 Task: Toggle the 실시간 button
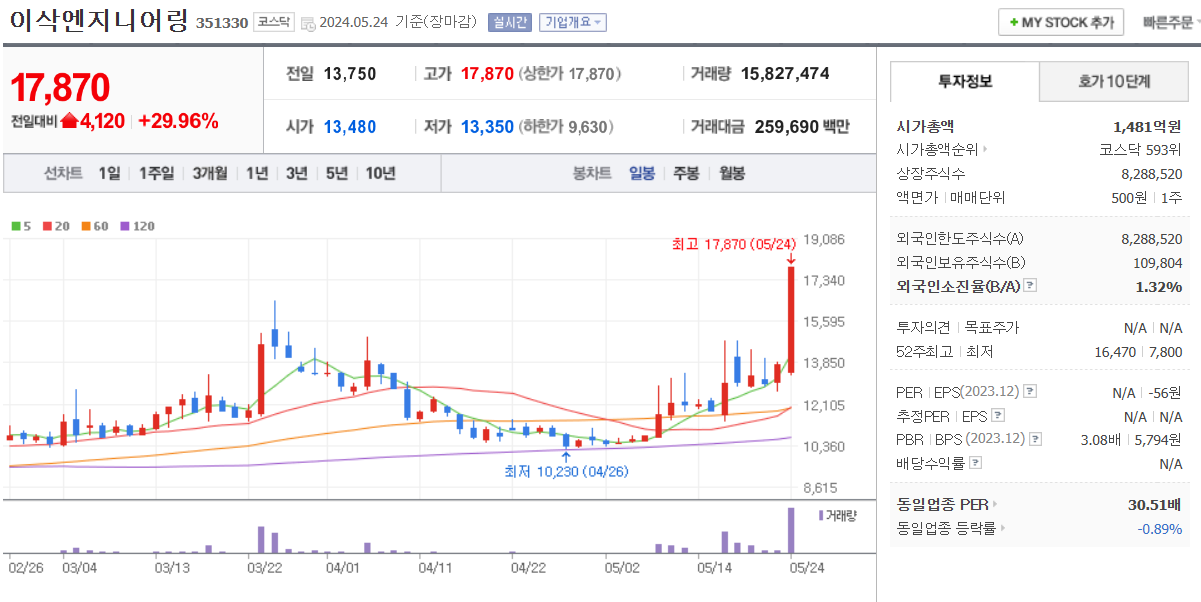pyautogui.click(x=509, y=23)
